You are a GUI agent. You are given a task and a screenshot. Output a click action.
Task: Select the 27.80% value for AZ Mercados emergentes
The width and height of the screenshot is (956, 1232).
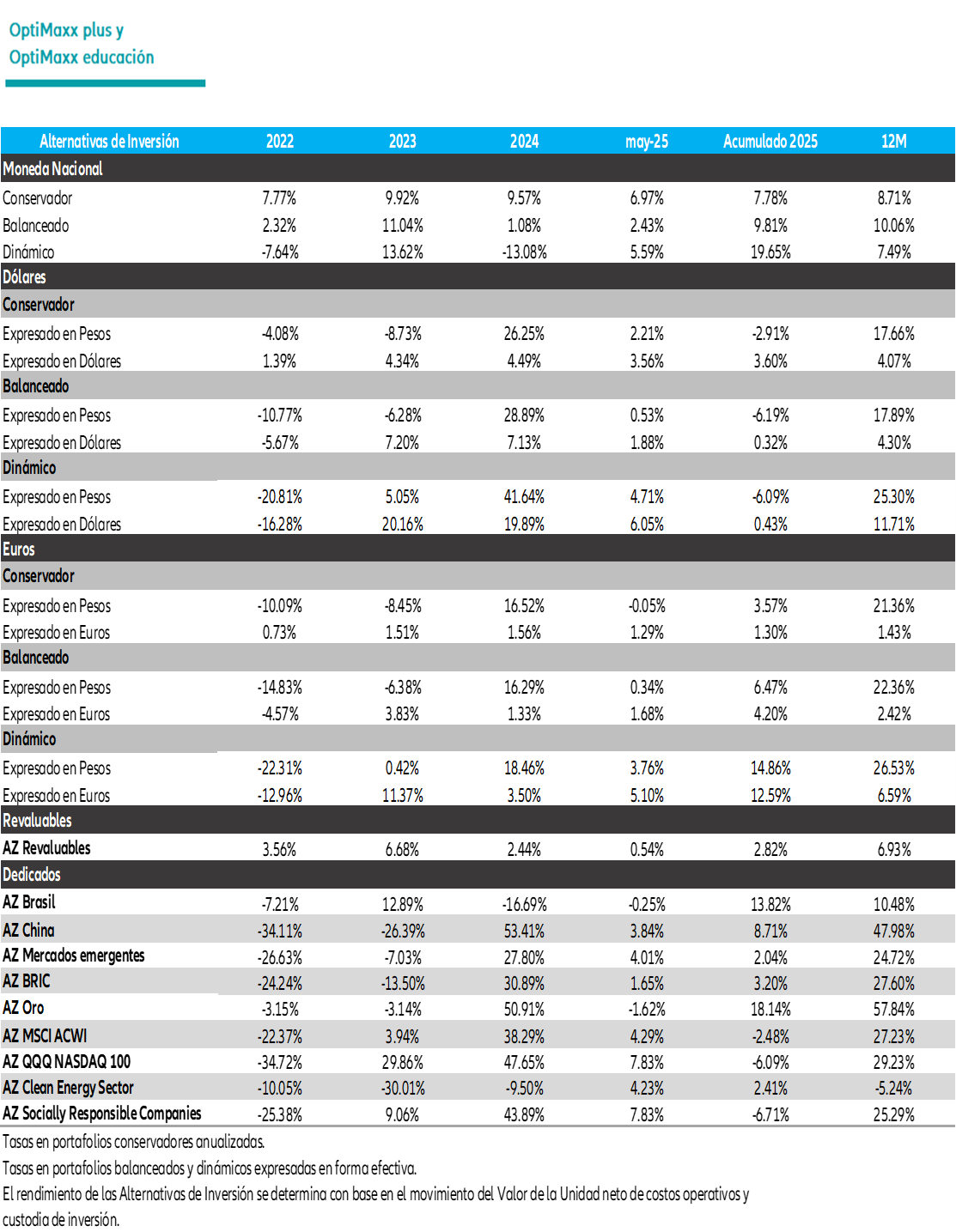click(525, 958)
